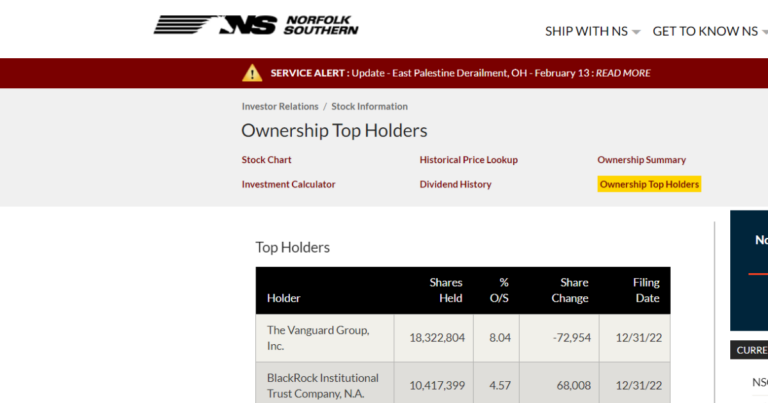Click the Norfolk Southern logo

coord(256,25)
